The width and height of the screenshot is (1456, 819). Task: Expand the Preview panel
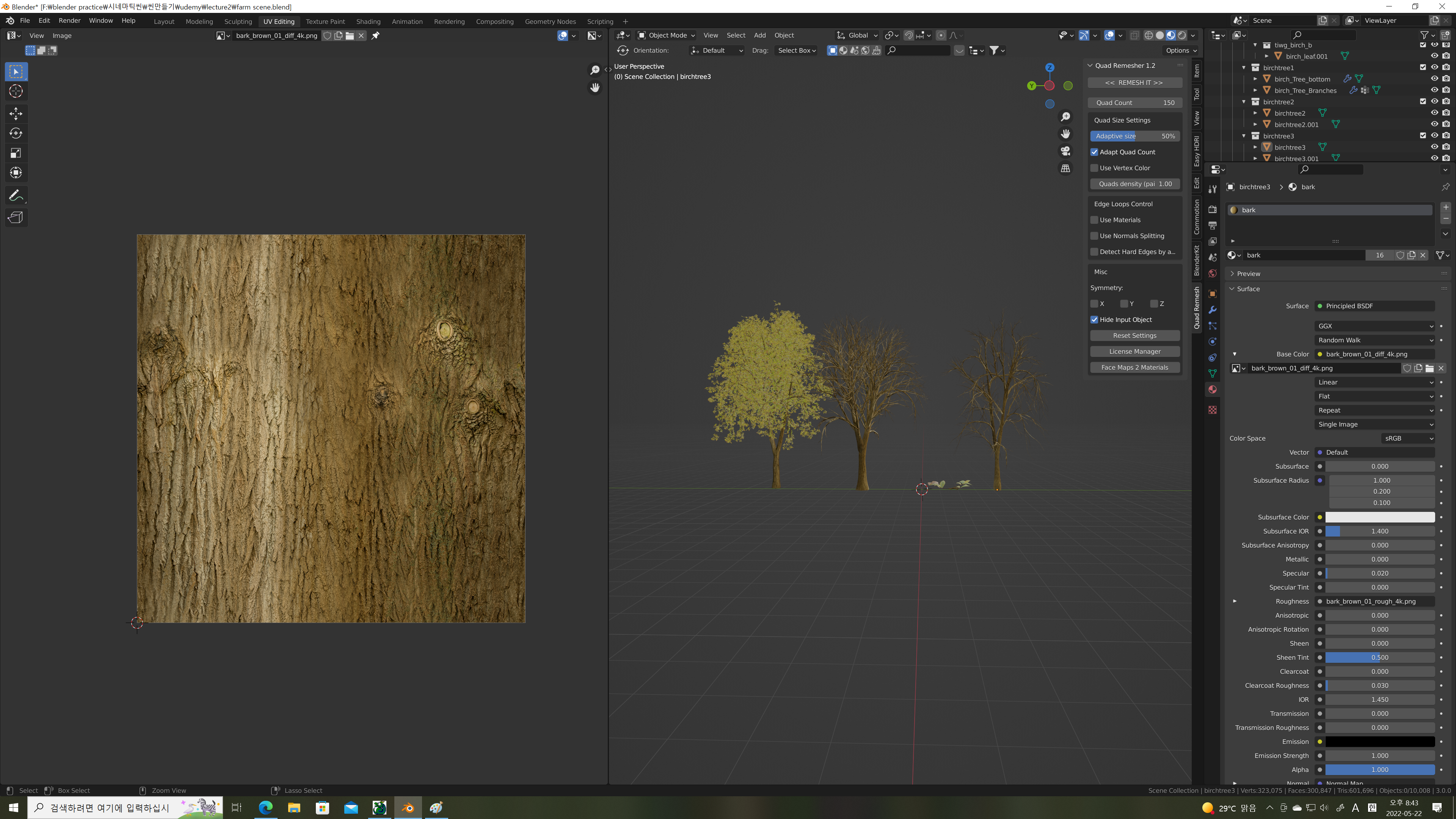click(x=1248, y=273)
